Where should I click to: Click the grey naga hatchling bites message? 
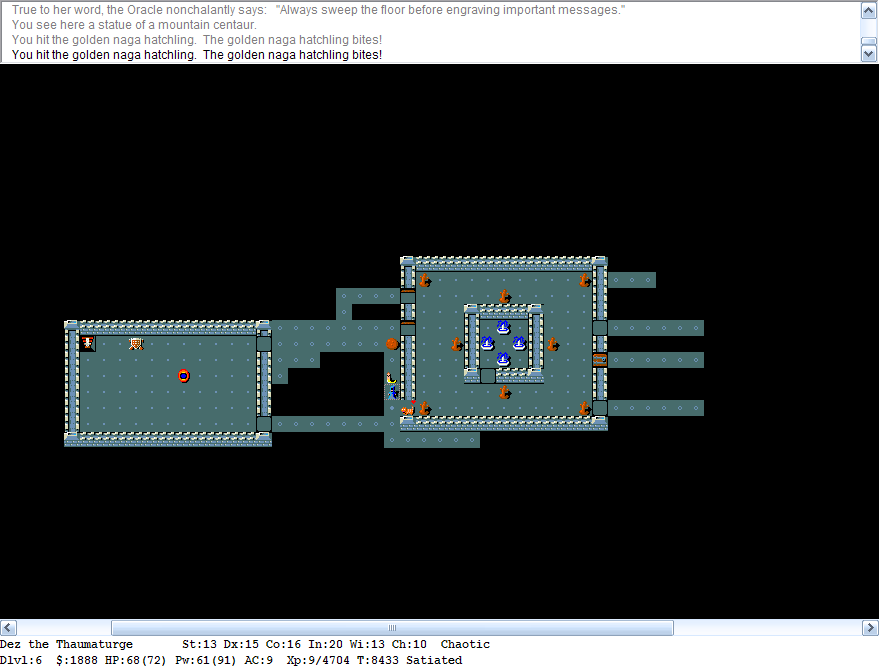point(197,40)
